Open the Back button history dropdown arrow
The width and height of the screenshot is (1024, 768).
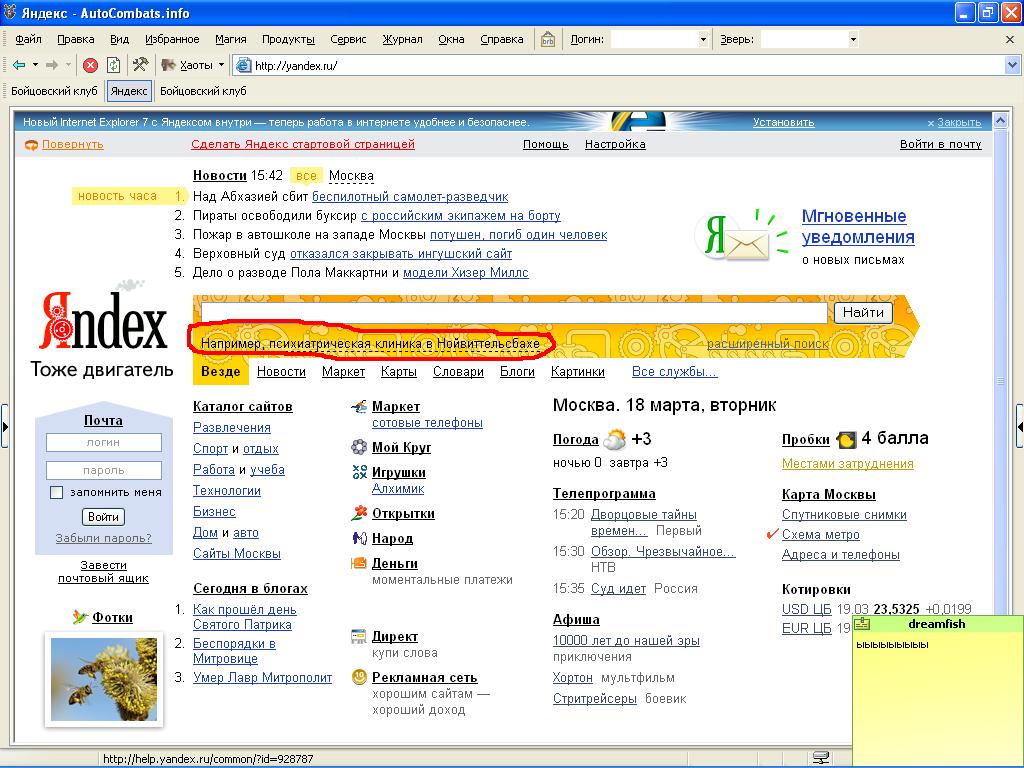coord(35,65)
